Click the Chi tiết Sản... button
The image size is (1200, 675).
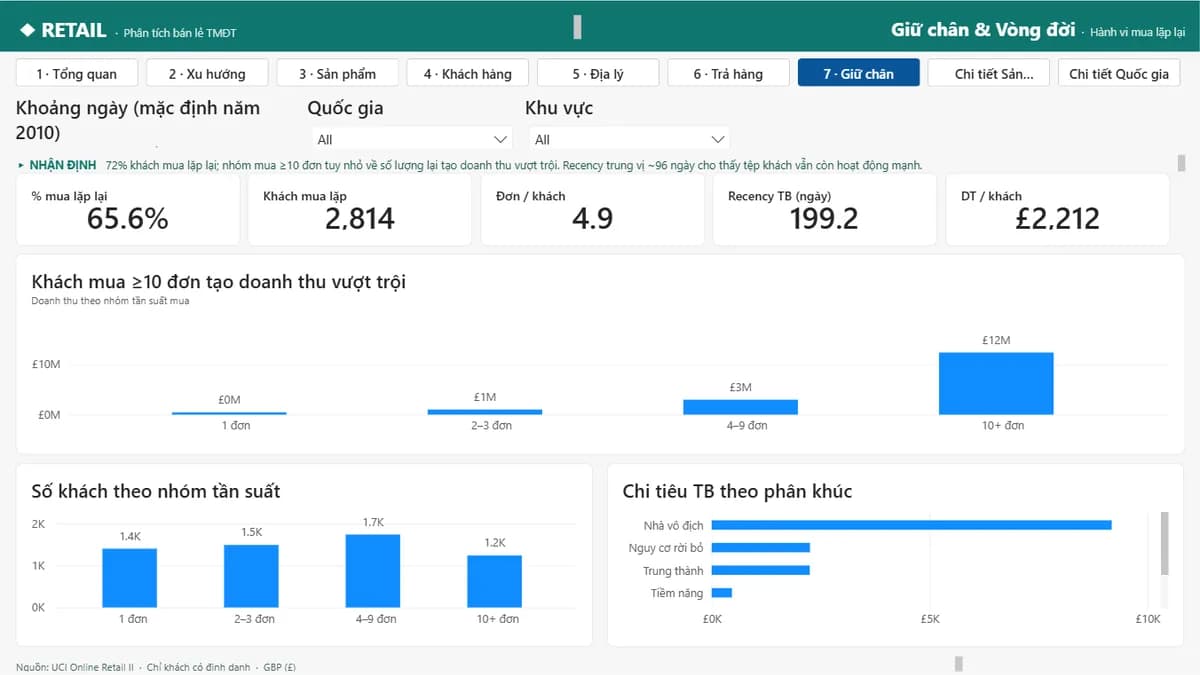coord(988,73)
